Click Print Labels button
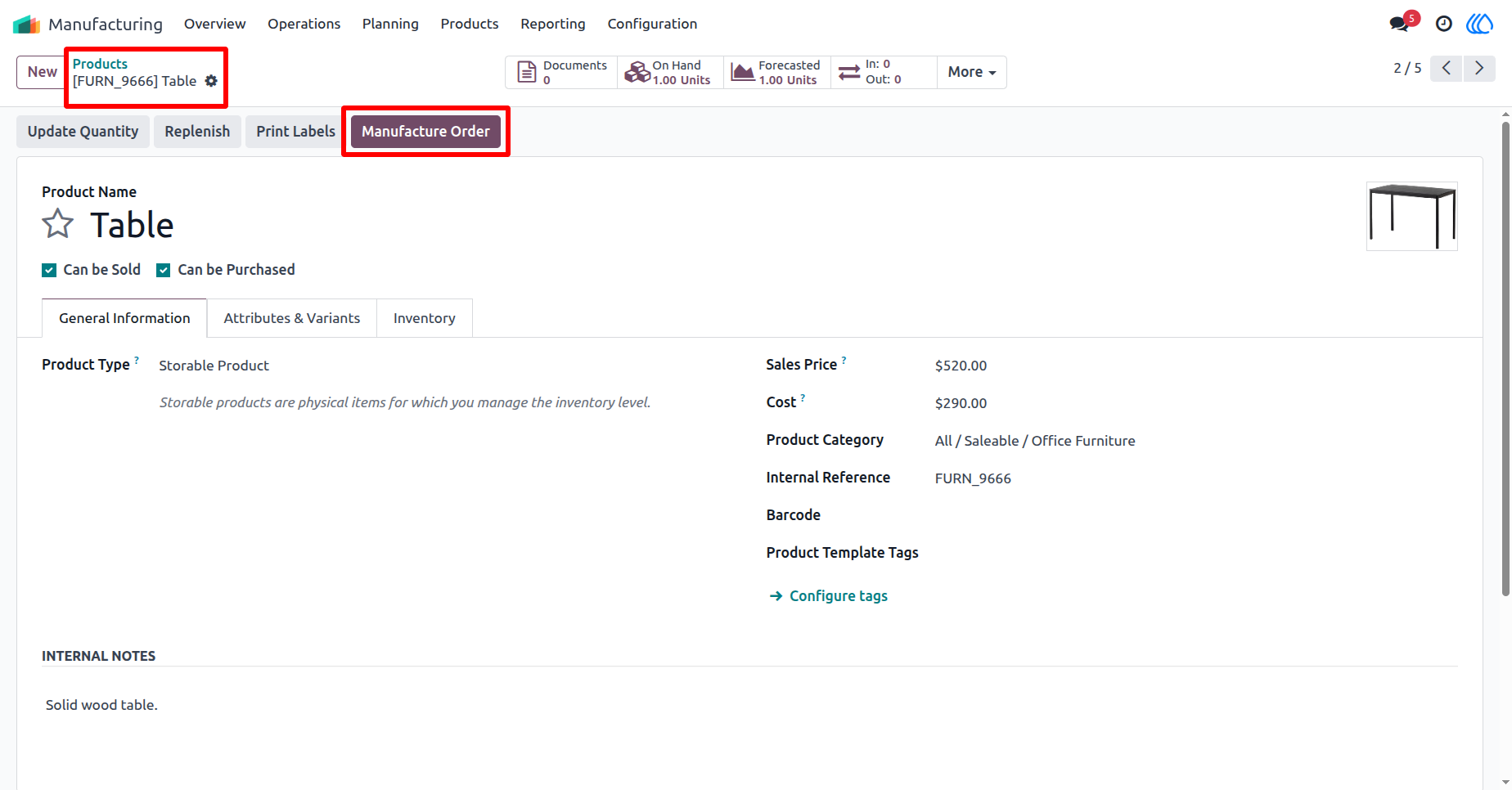 point(295,132)
